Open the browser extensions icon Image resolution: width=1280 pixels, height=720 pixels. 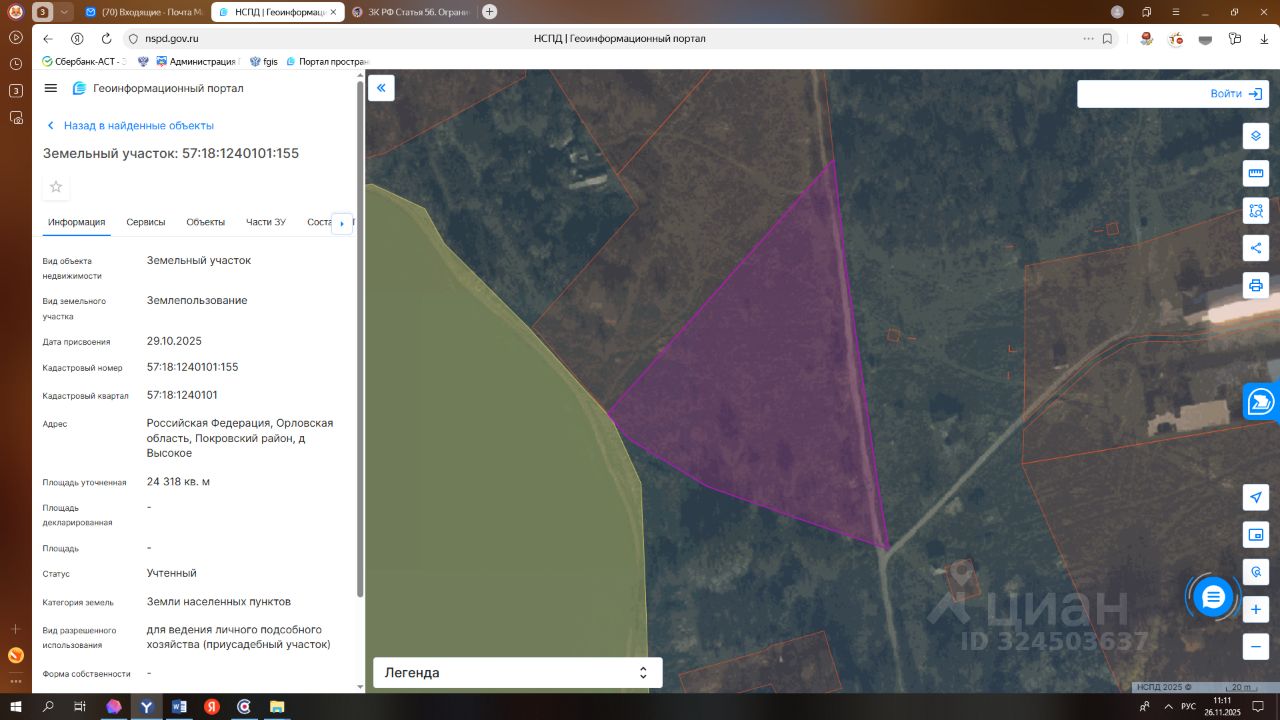pos(1235,39)
